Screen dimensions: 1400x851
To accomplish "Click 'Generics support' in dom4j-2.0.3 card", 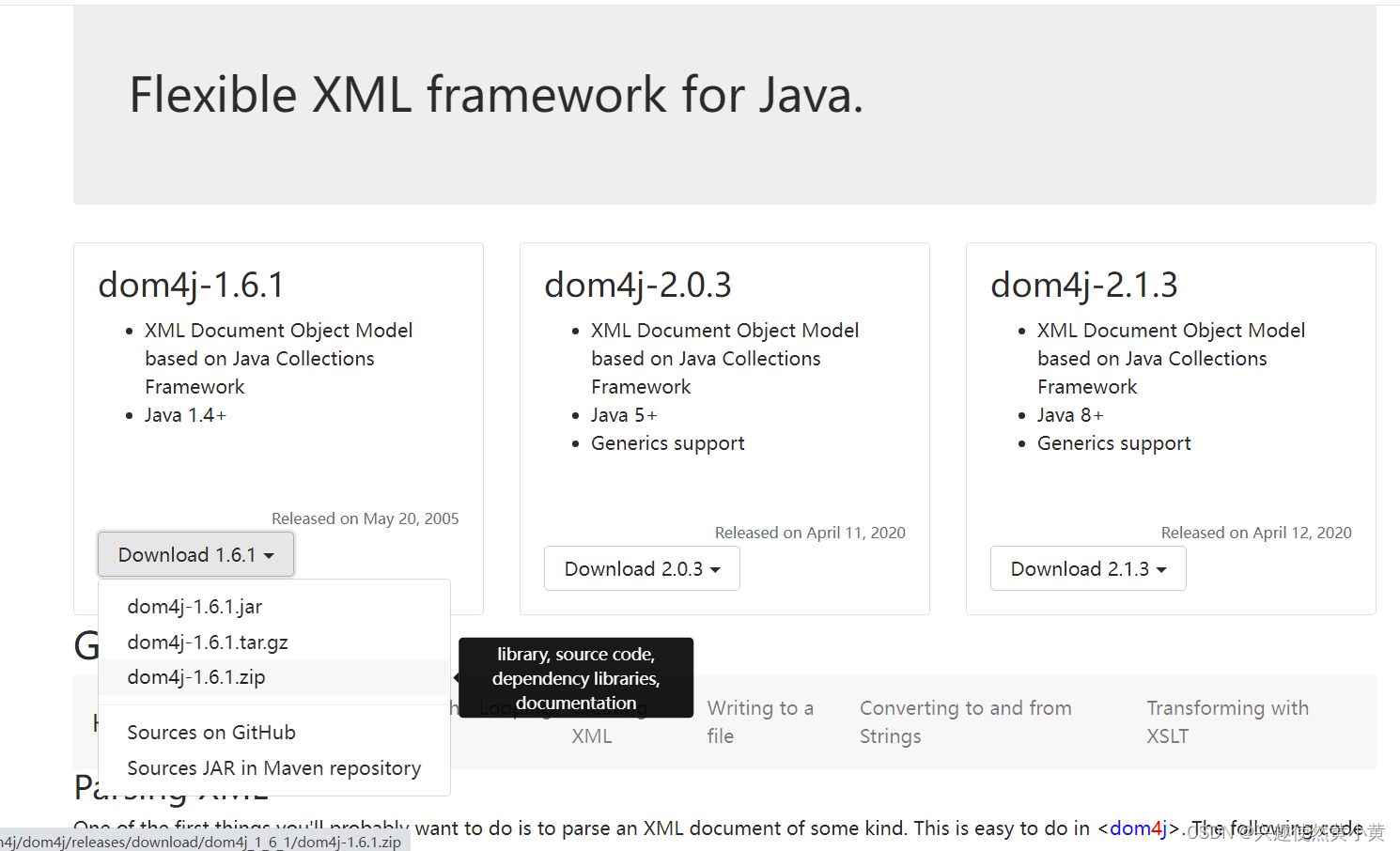I will [667, 443].
